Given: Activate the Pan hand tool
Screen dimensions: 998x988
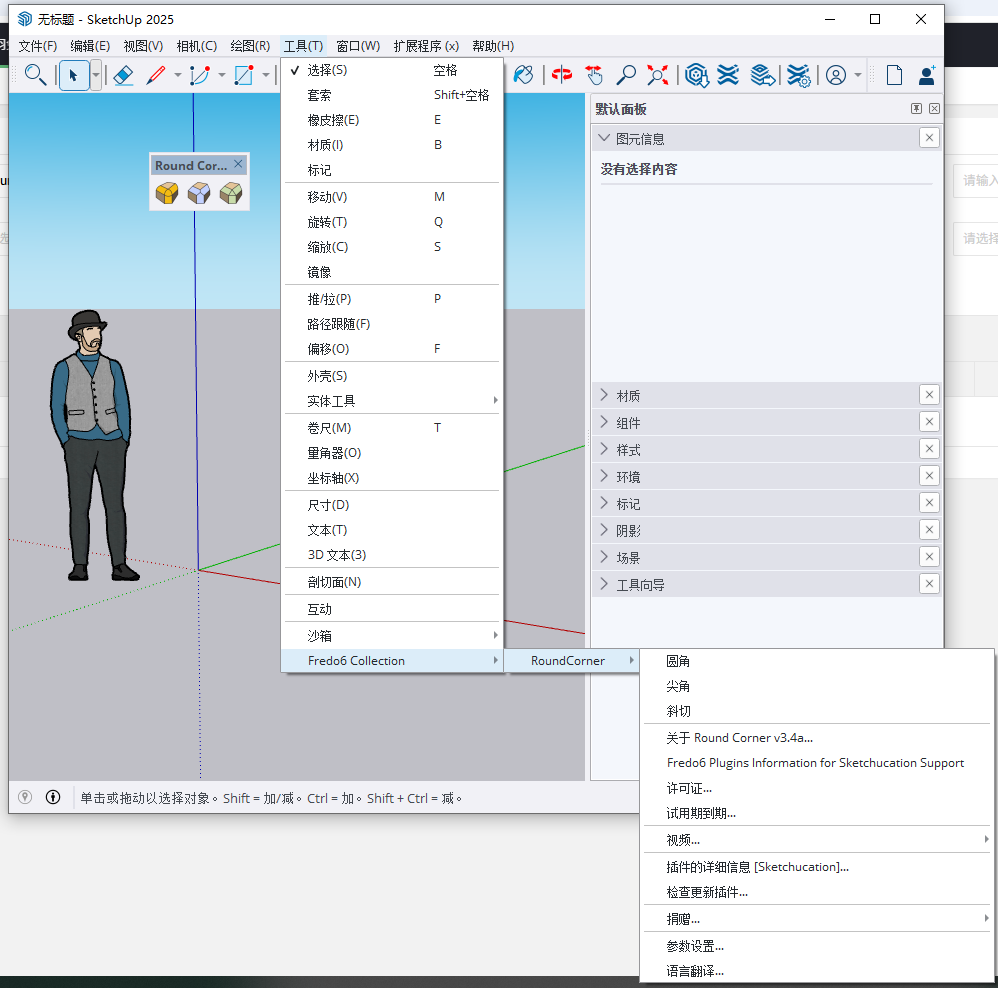Looking at the screenshot, I should [594, 75].
